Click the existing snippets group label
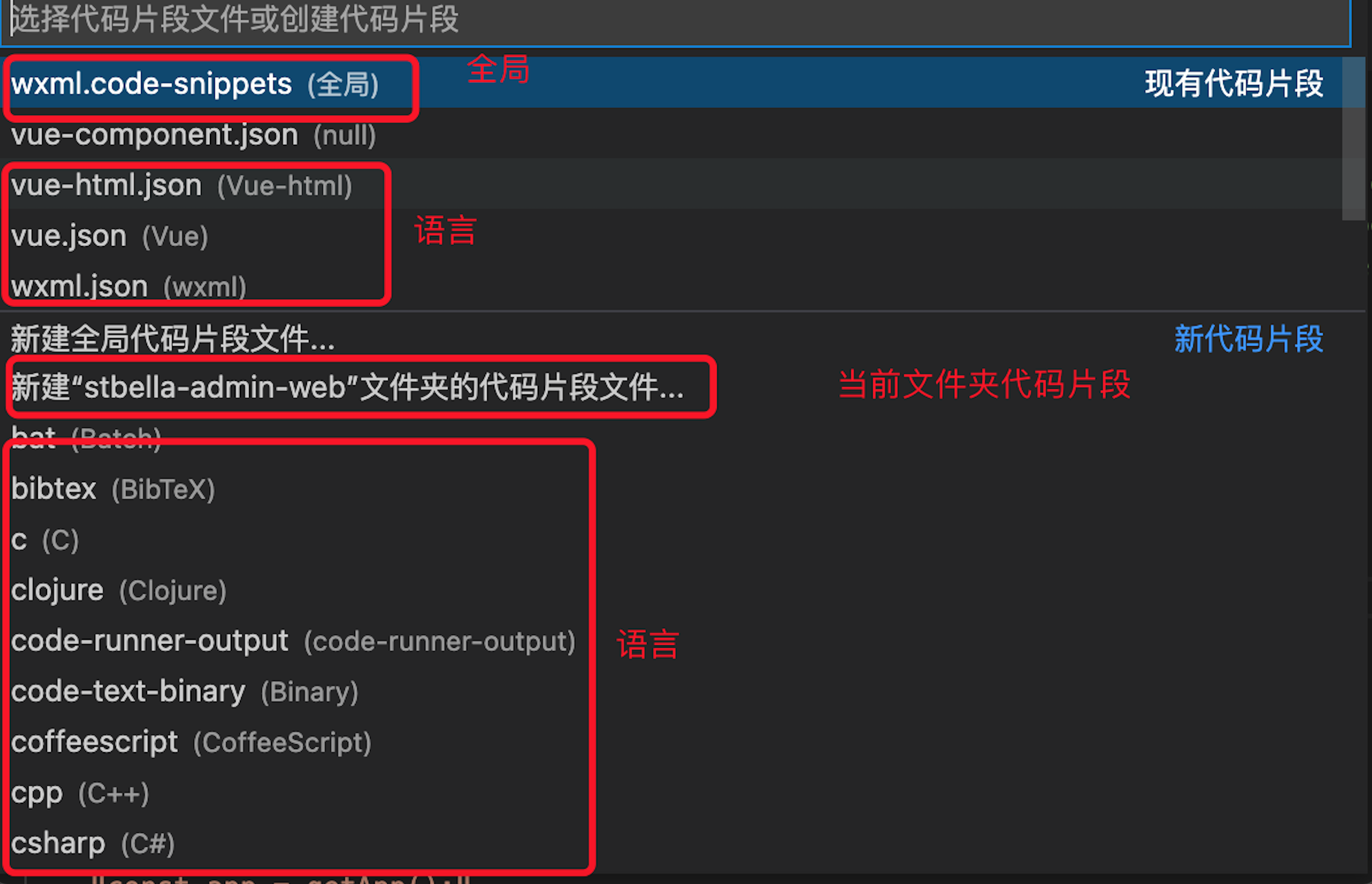The width and height of the screenshot is (1372, 884). 1233,84
